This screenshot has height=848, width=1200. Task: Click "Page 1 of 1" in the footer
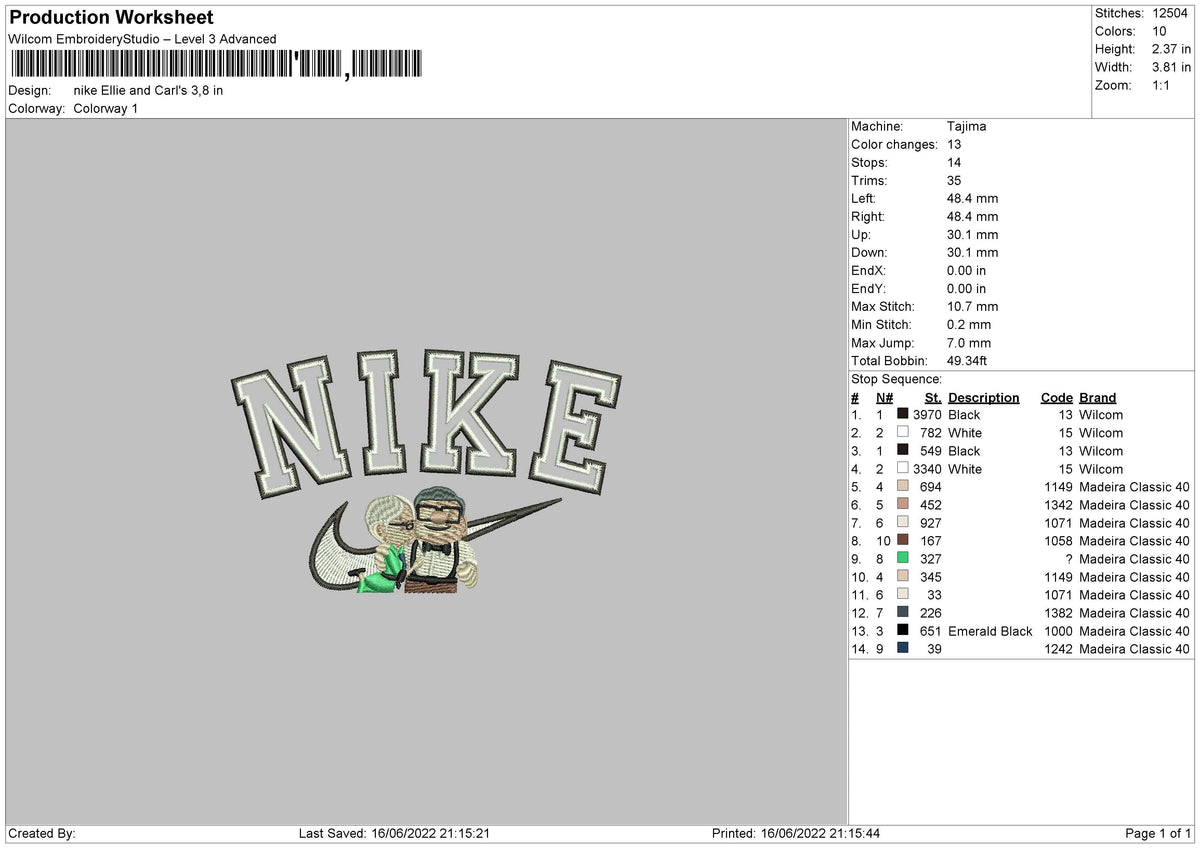click(x=1158, y=833)
